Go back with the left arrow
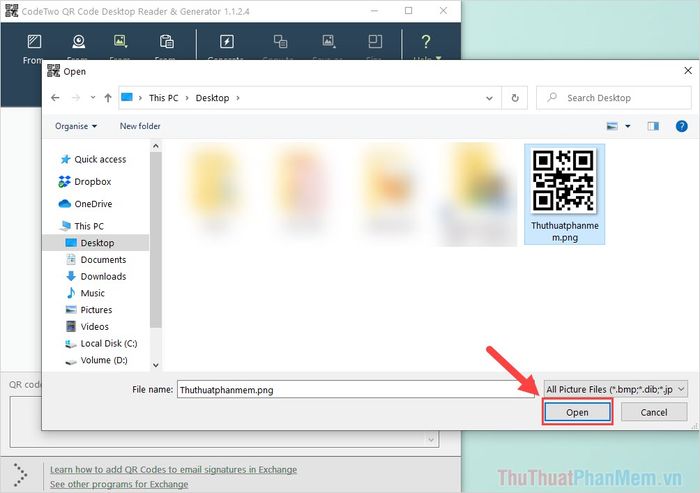This screenshot has height=493, width=700. (55, 97)
